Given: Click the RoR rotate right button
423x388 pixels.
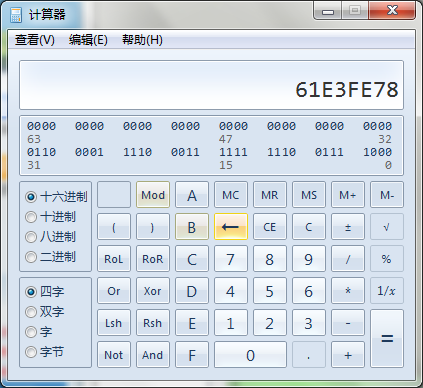Looking at the screenshot, I should (153, 259).
